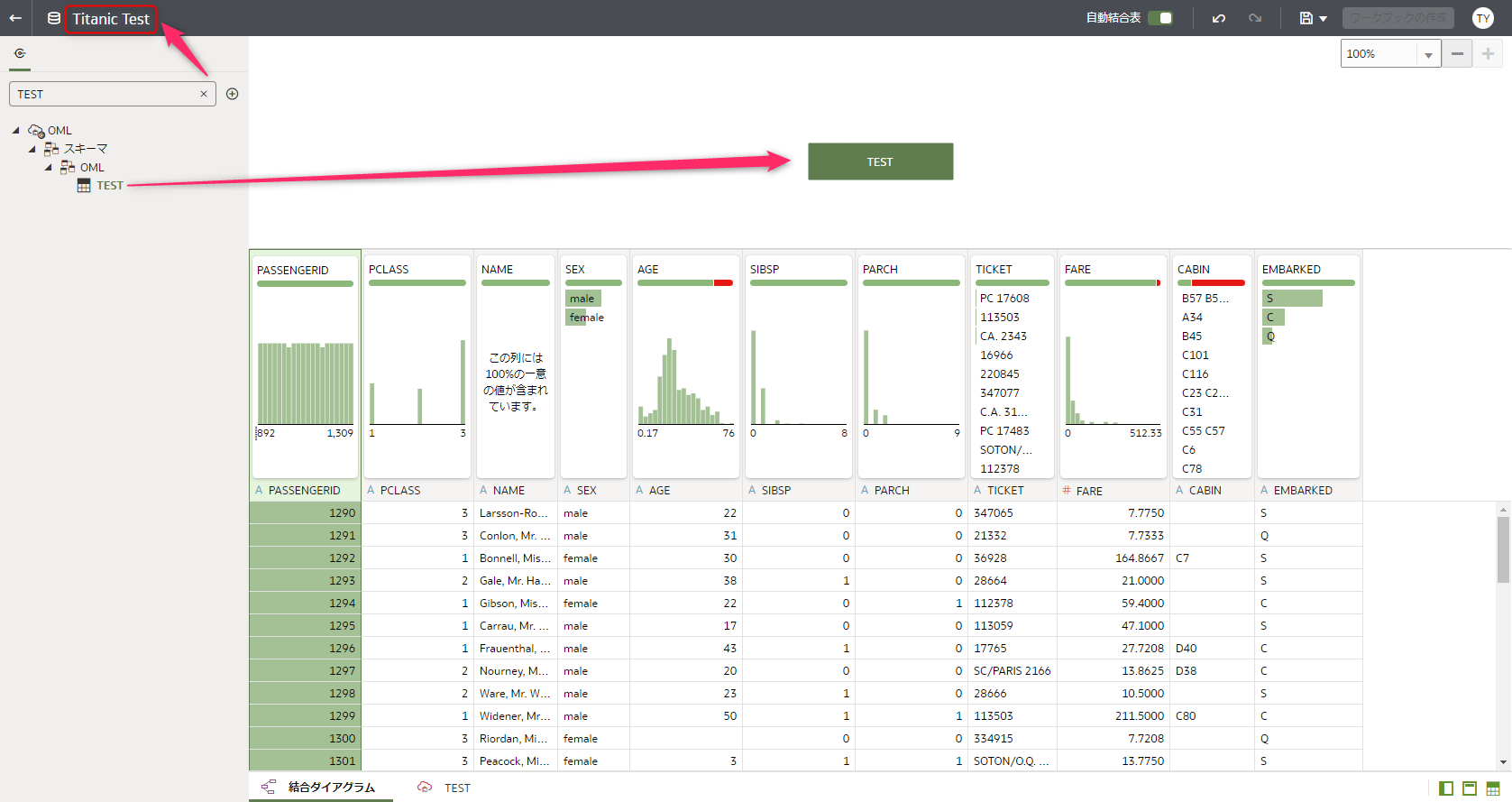Click the FARE numeric type icon

tap(1067, 491)
